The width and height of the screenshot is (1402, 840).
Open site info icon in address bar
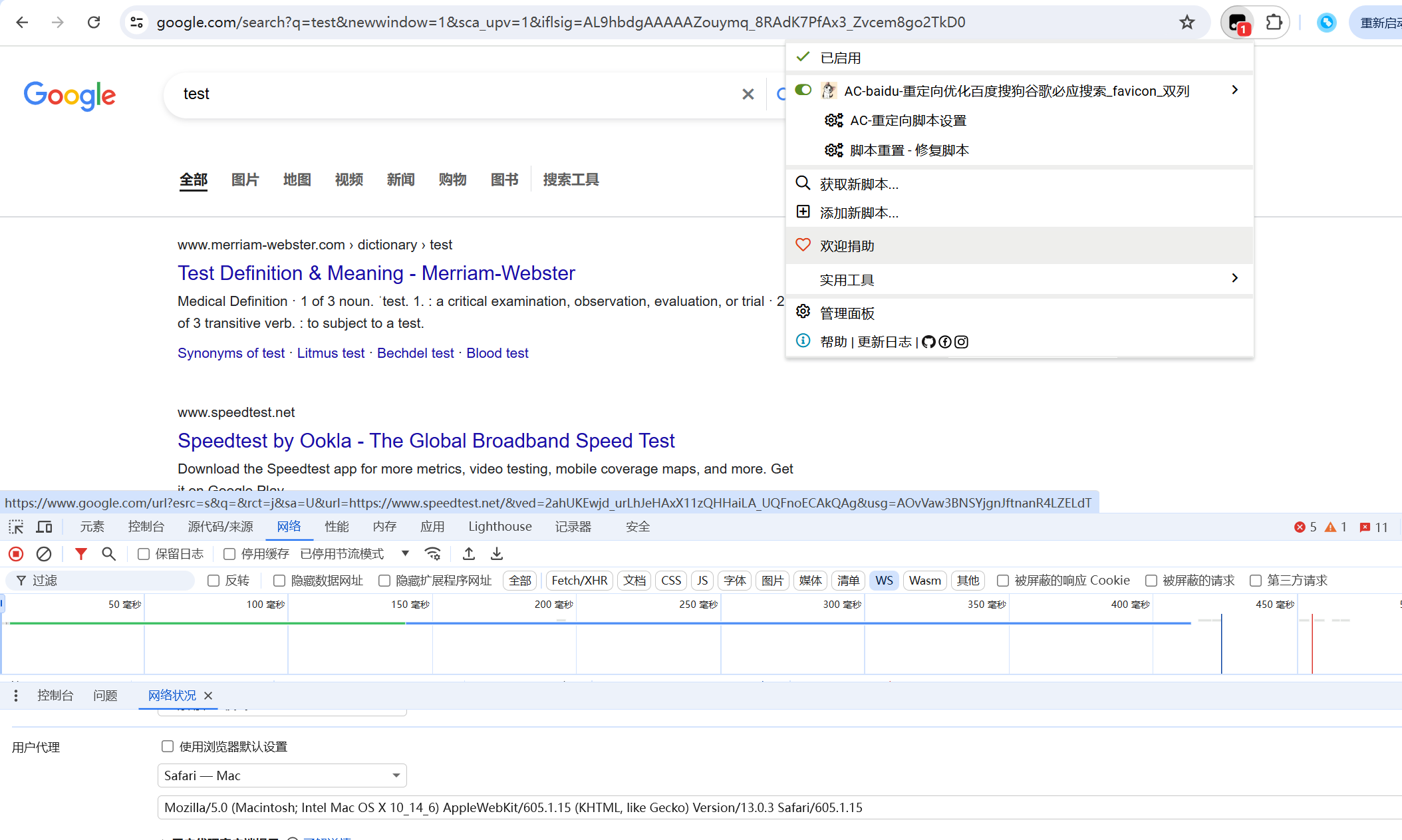136,22
